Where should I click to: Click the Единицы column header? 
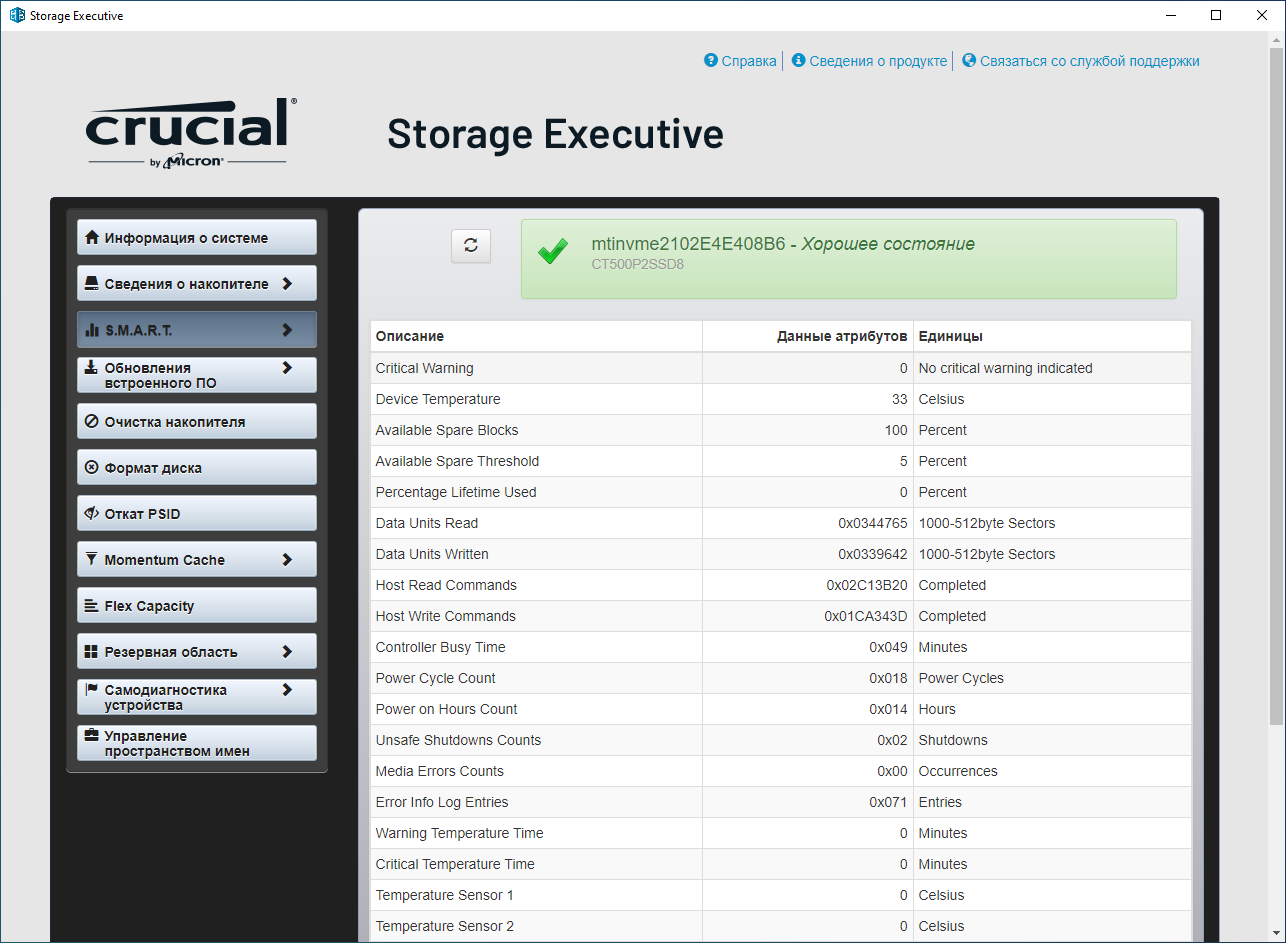tap(1052, 336)
